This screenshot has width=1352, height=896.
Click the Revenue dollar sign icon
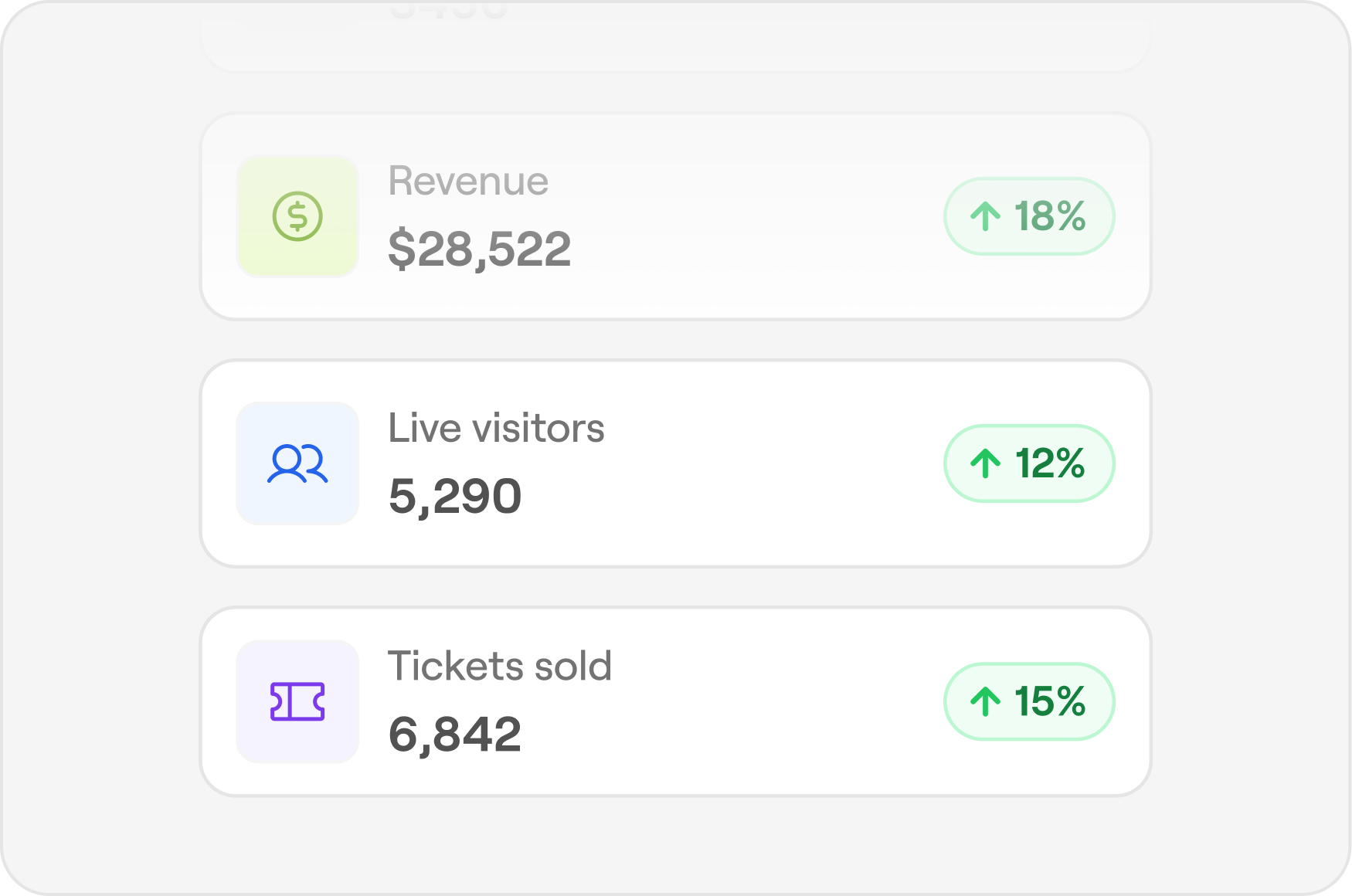297,216
